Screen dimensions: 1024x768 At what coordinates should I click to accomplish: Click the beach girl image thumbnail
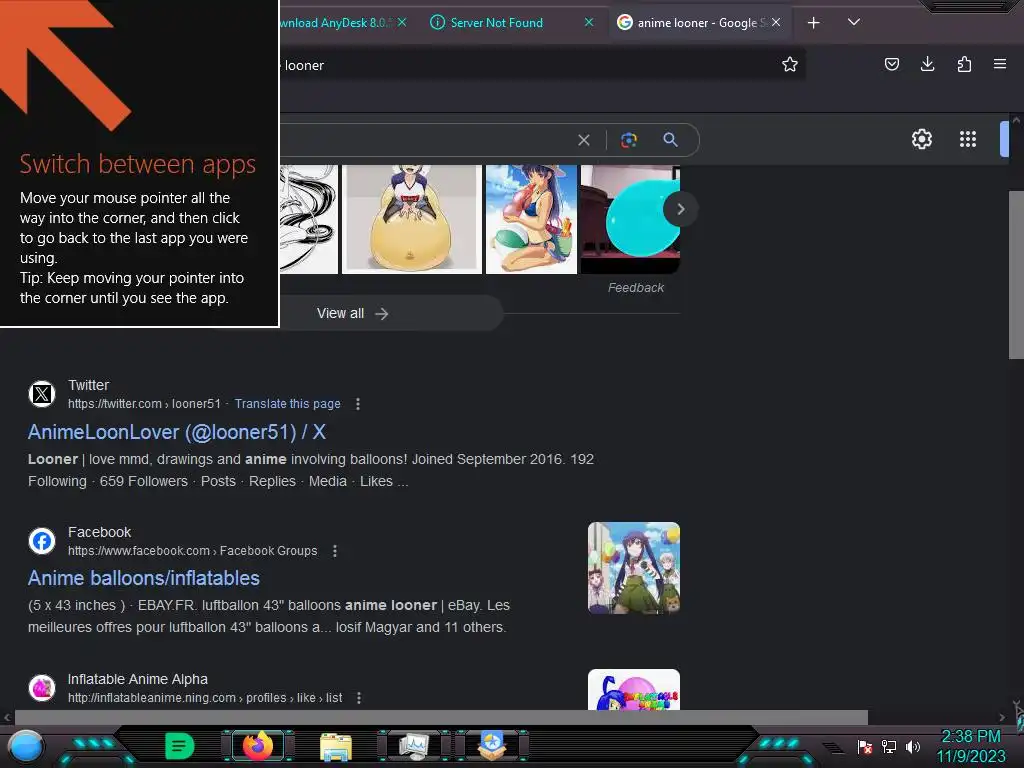(x=531, y=219)
